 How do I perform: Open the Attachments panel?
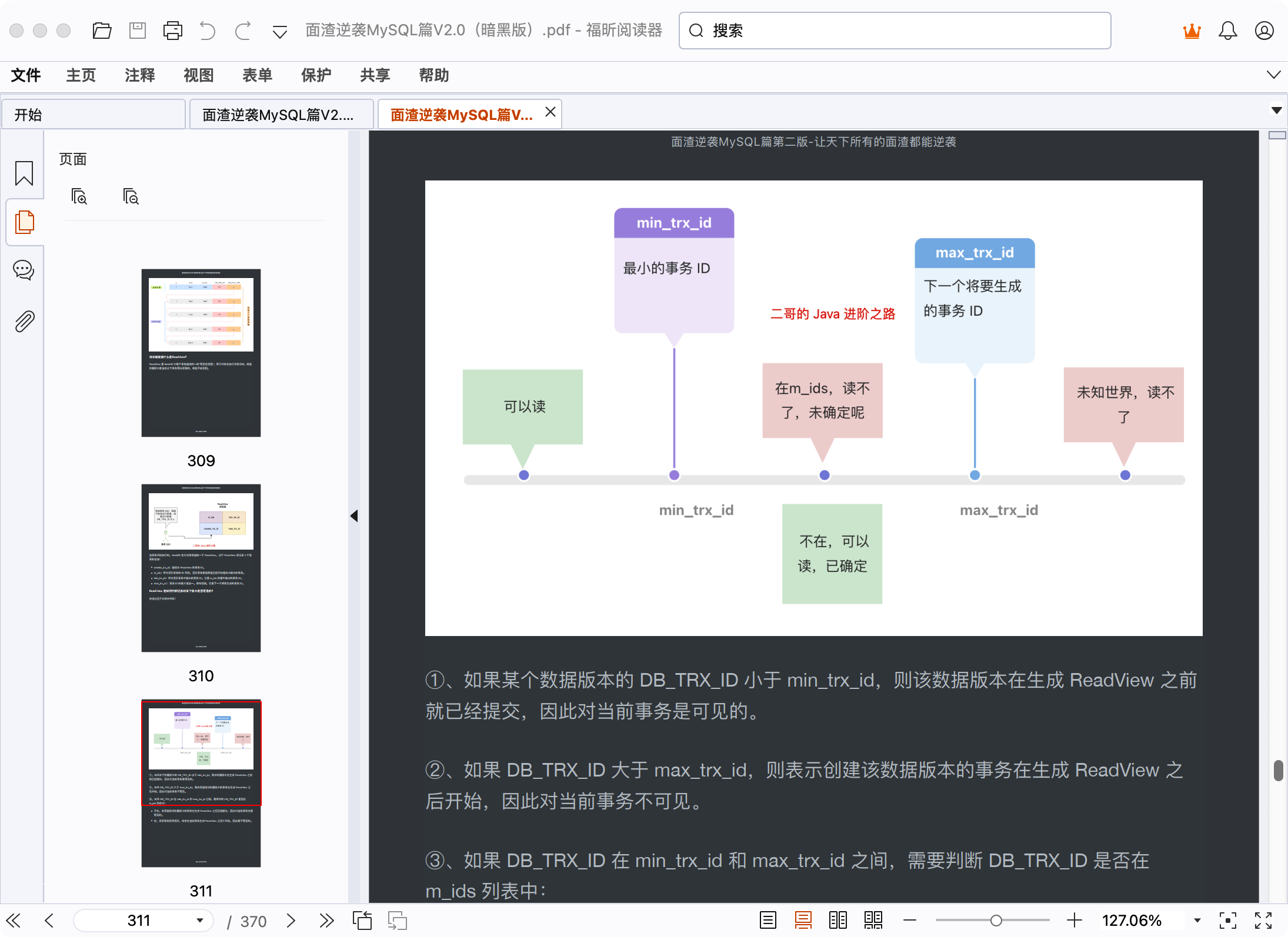[x=24, y=321]
